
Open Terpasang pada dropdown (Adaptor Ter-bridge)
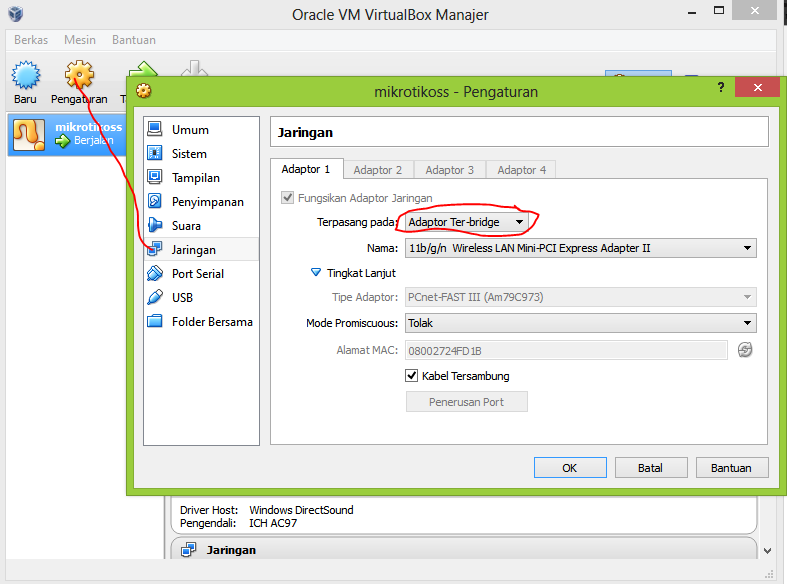pyautogui.click(x=466, y=222)
